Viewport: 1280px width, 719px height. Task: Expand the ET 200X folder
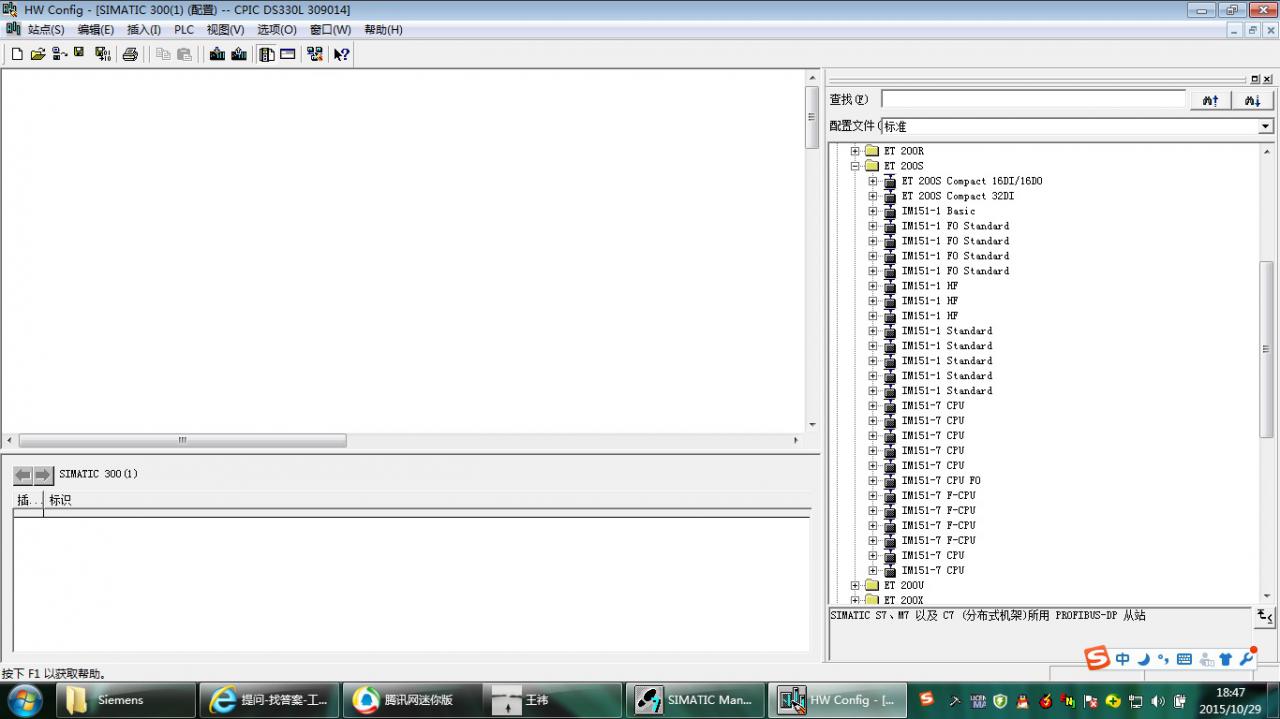tap(855, 601)
